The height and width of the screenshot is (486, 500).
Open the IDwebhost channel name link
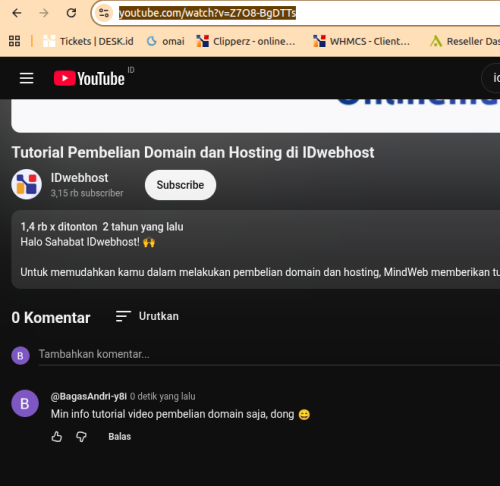point(79,178)
